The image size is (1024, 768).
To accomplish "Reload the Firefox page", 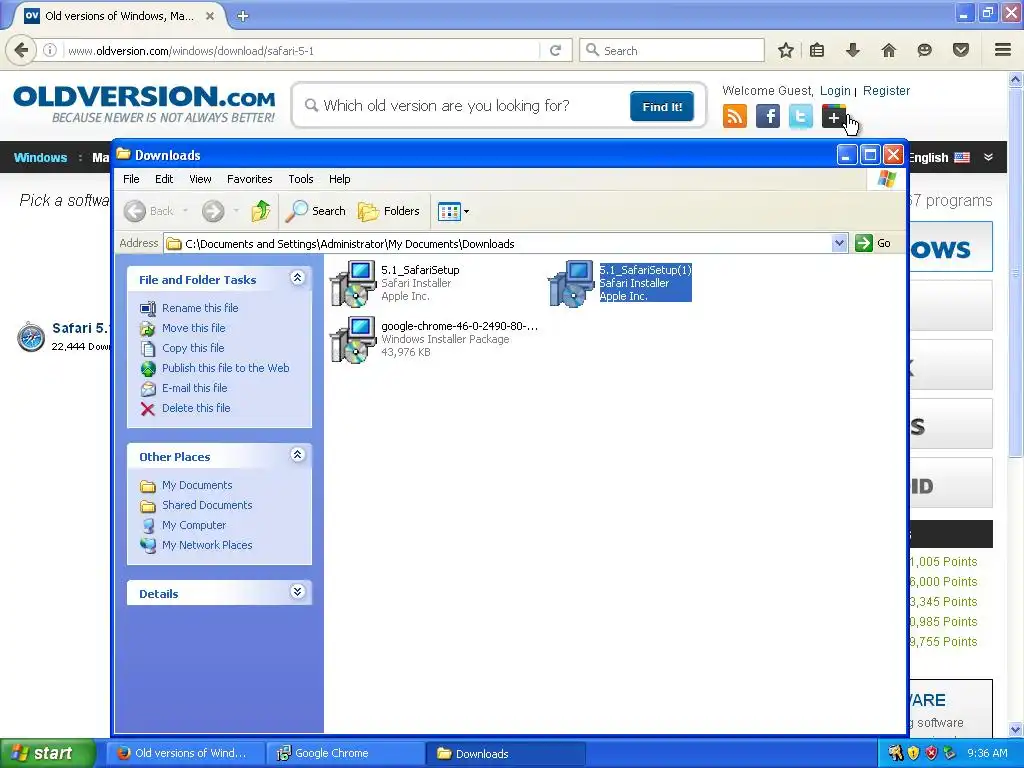I will [555, 50].
